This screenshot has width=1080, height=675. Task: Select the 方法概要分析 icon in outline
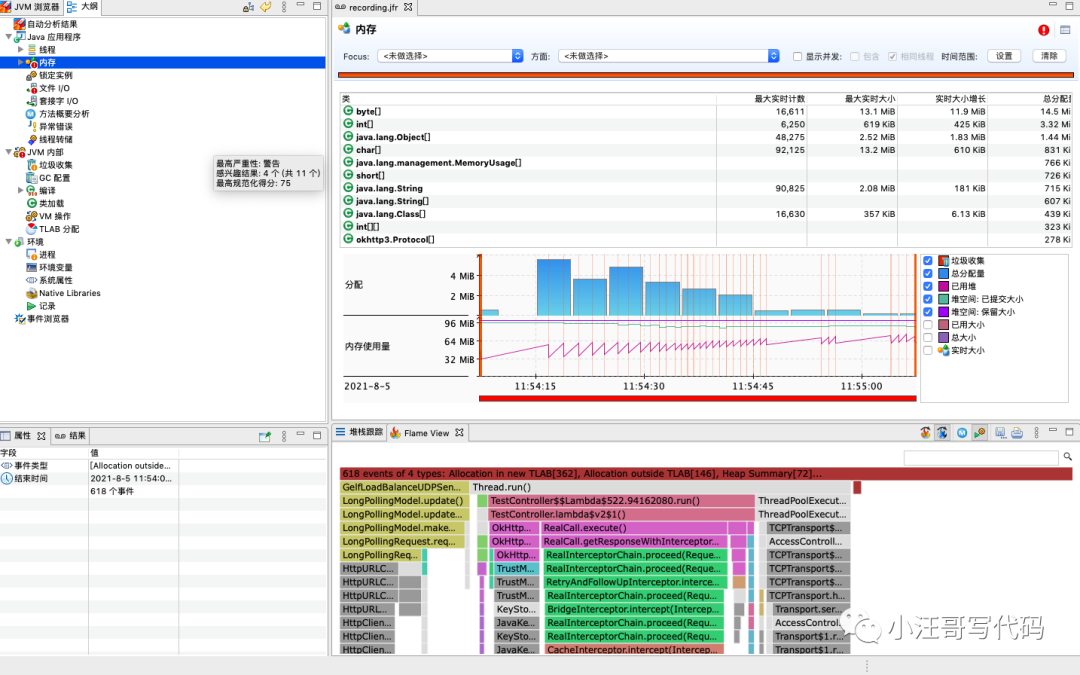31,114
